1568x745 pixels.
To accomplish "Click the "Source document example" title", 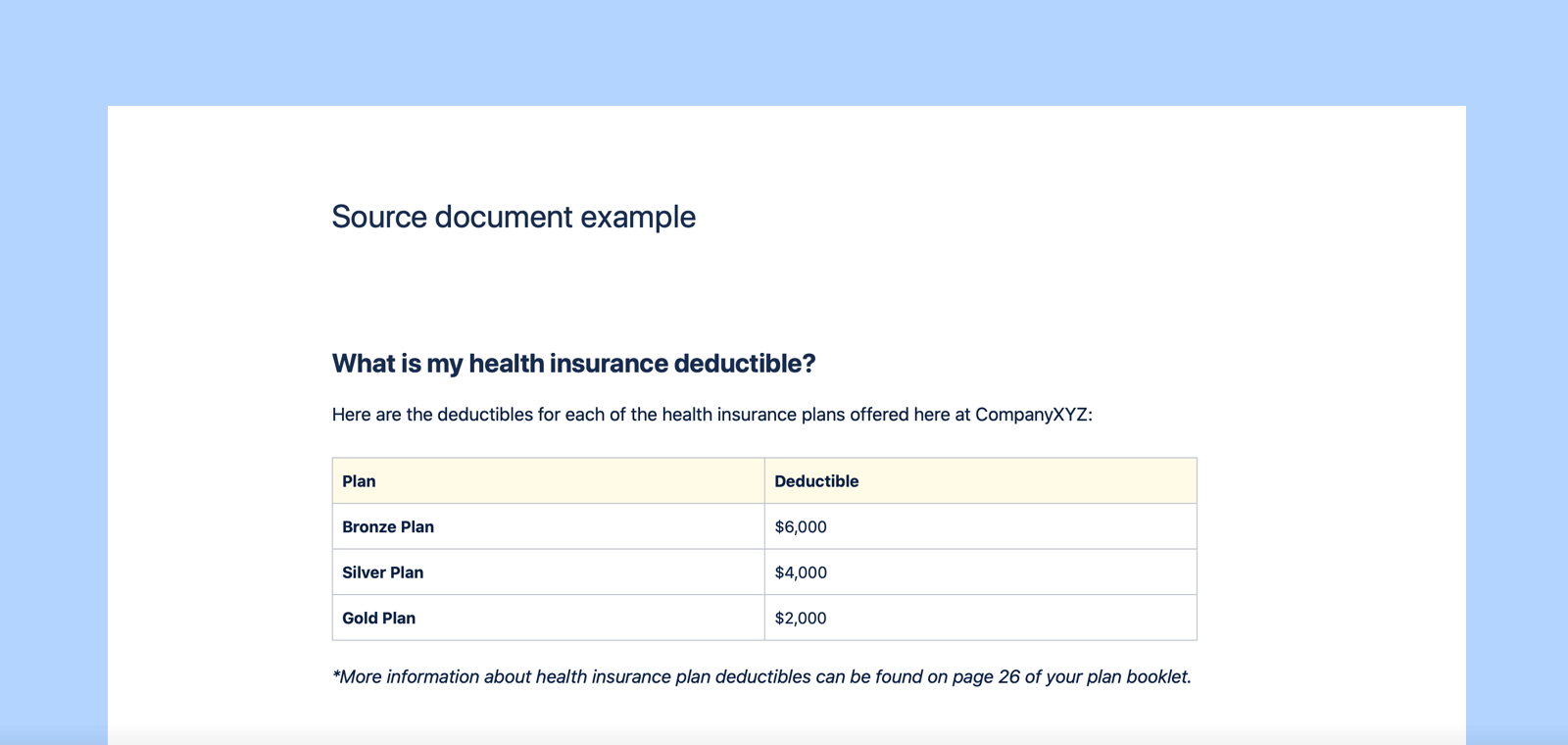I will tap(514, 217).
